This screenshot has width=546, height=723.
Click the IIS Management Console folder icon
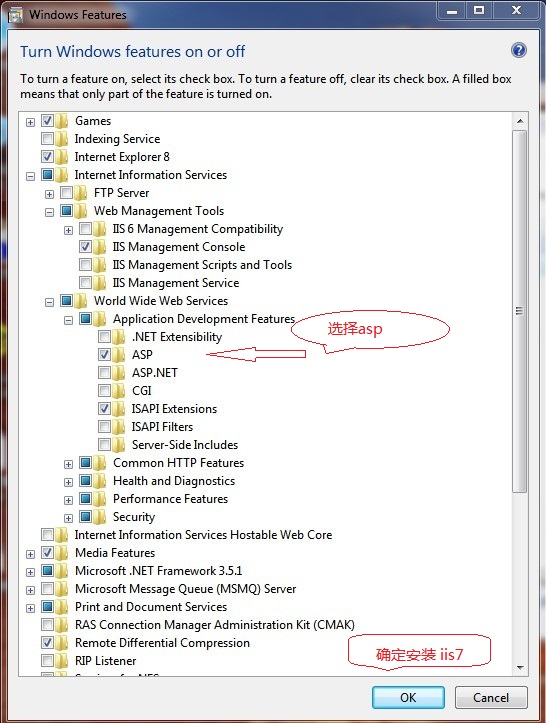click(100, 247)
